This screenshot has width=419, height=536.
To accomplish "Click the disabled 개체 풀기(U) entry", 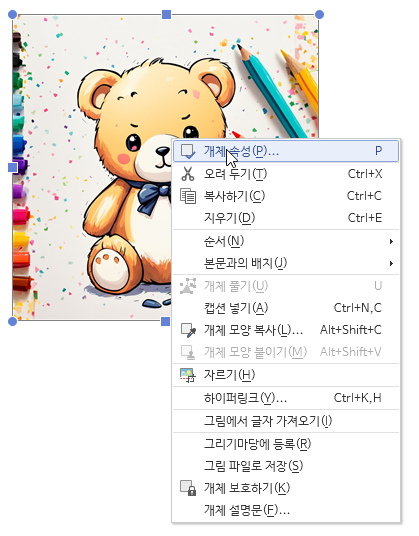I will (286, 286).
